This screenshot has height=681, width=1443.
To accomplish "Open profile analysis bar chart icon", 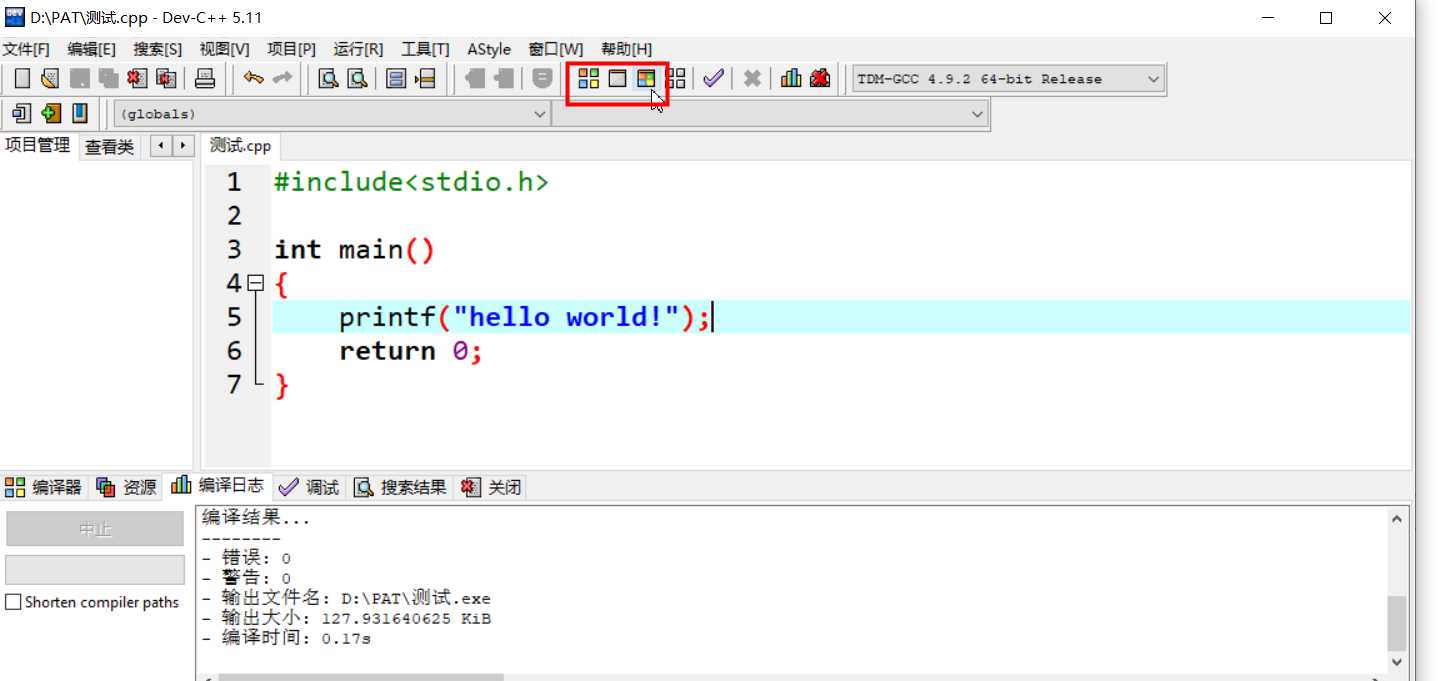I will 791,78.
